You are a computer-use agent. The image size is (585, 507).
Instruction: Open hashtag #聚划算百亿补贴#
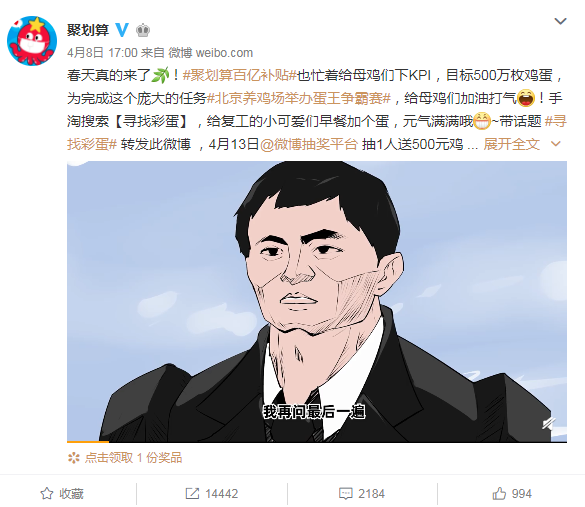pyautogui.click(x=239, y=75)
